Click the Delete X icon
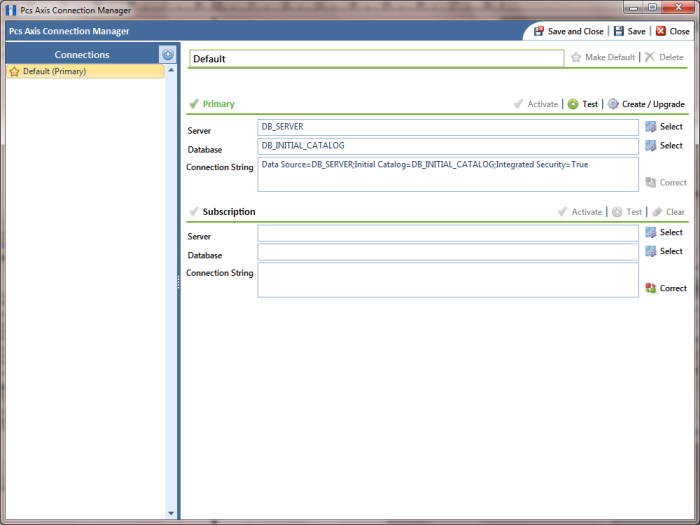 [650, 57]
